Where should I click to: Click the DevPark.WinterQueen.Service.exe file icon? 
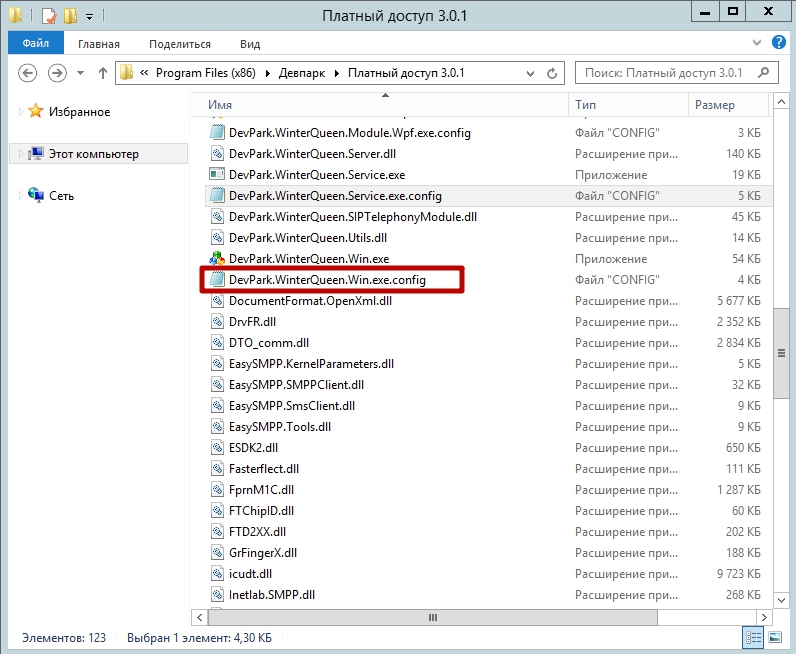[216, 175]
